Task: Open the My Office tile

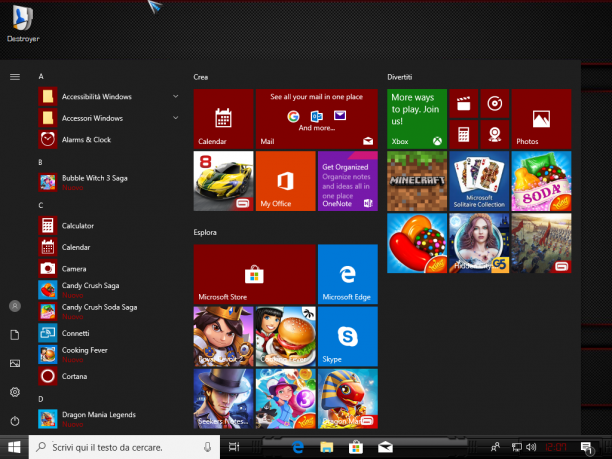Action: click(285, 181)
